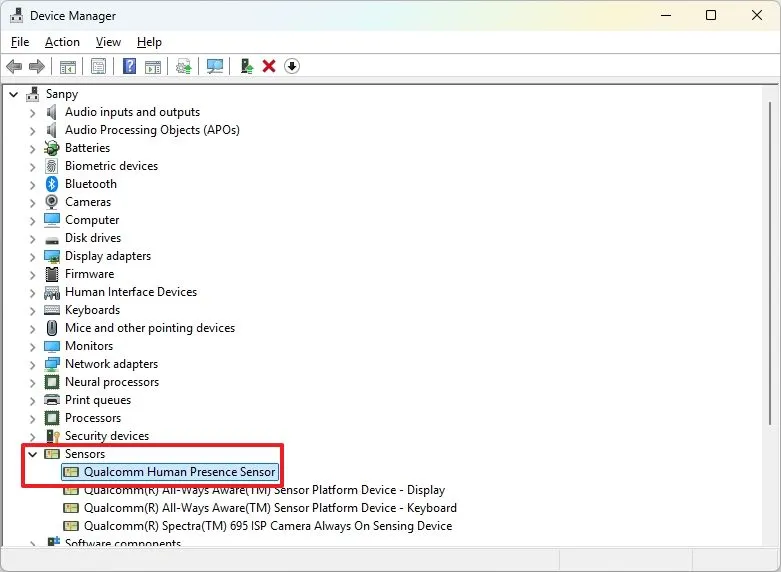Image resolution: width=781 pixels, height=572 pixels.
Task: Select the Neural processors label
Action: (x=112, y=382)
